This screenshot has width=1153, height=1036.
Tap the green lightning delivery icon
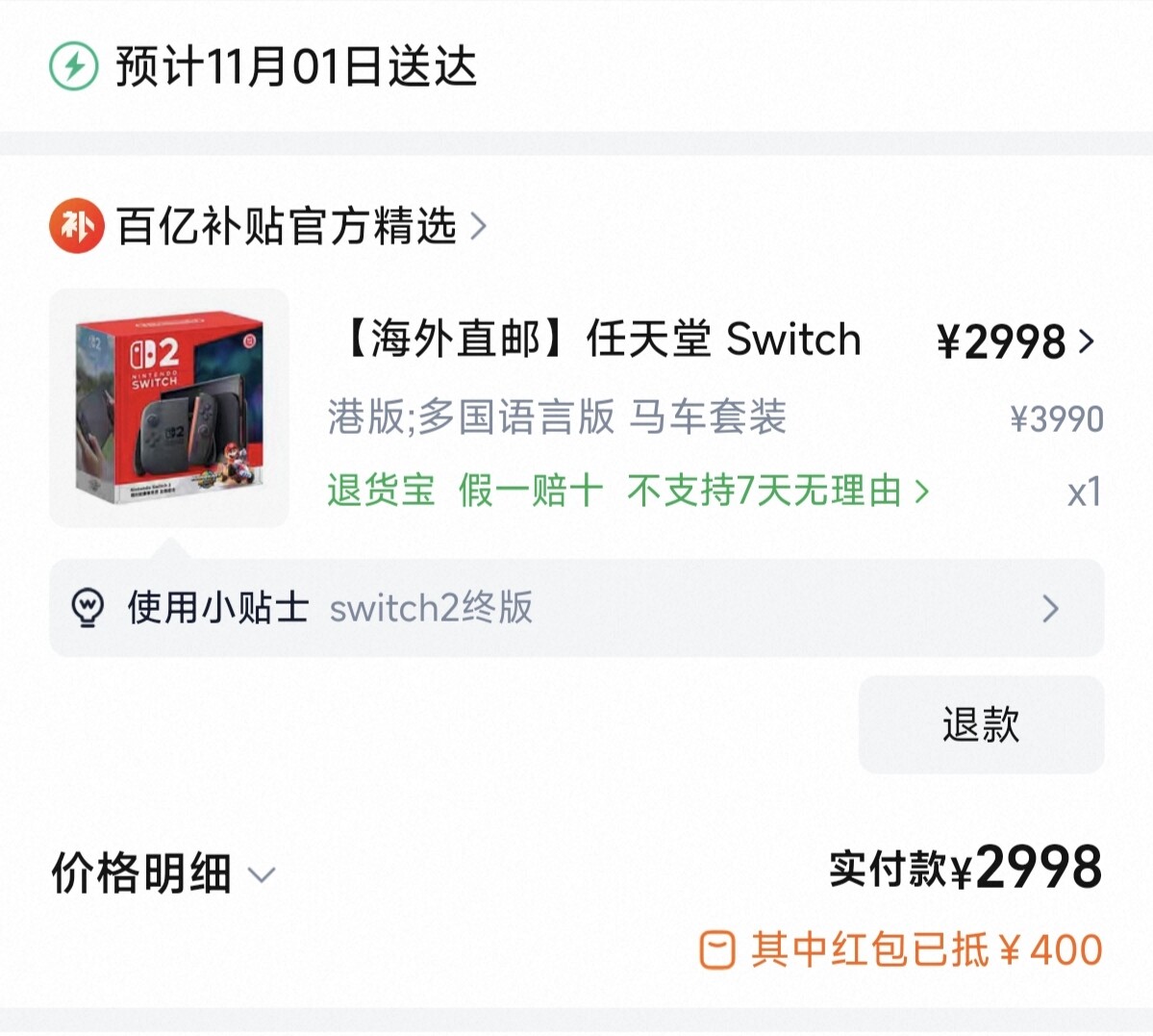pos(73,66)
